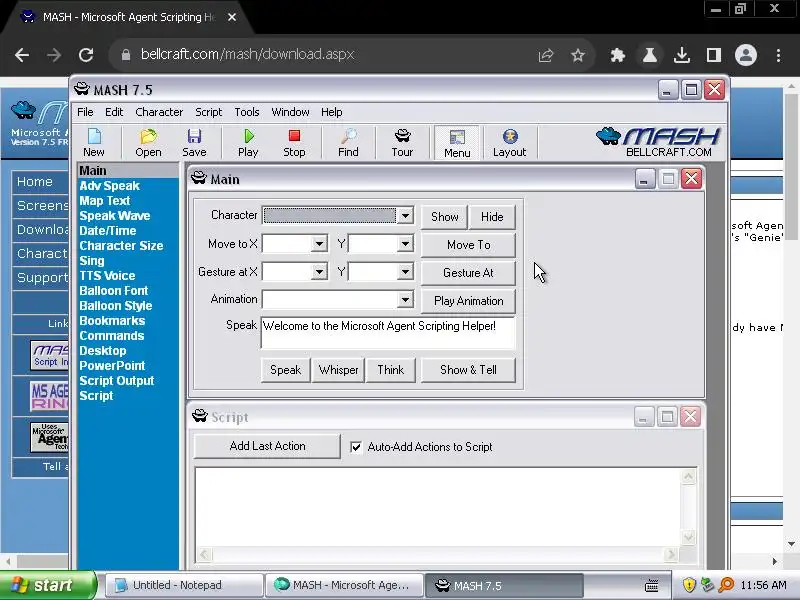Expand the Animation dropdown list
The width and height of the screenshot is (800, 600).
405,299
